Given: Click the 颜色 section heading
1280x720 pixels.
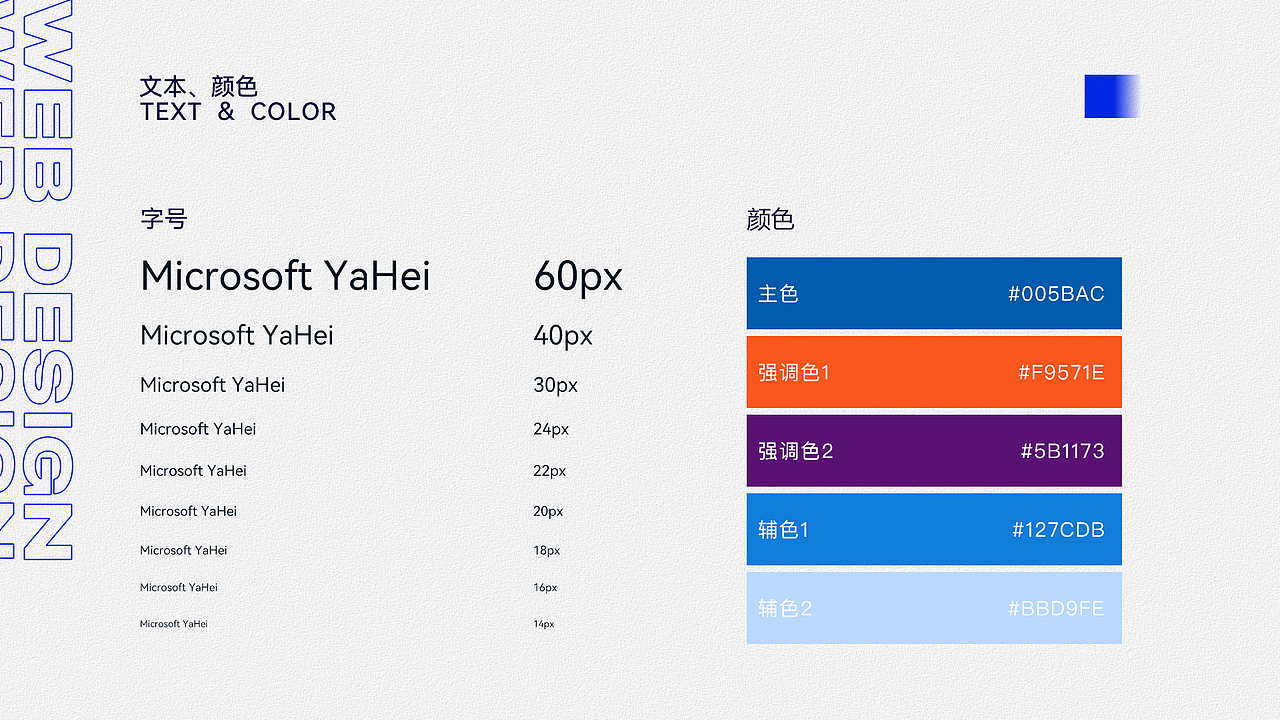Looking at the screenshot, I should tap(770, 219).
